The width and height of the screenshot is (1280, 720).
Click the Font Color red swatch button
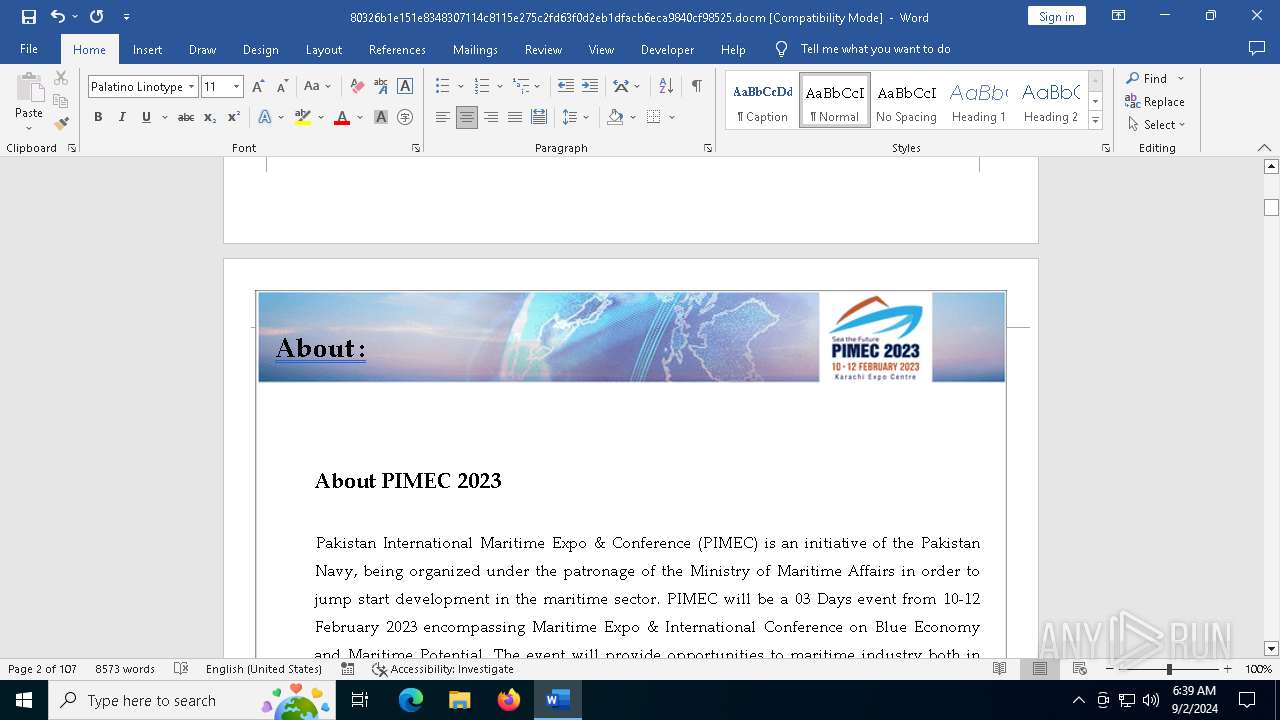pyautogui.click(x=342, y=117)
